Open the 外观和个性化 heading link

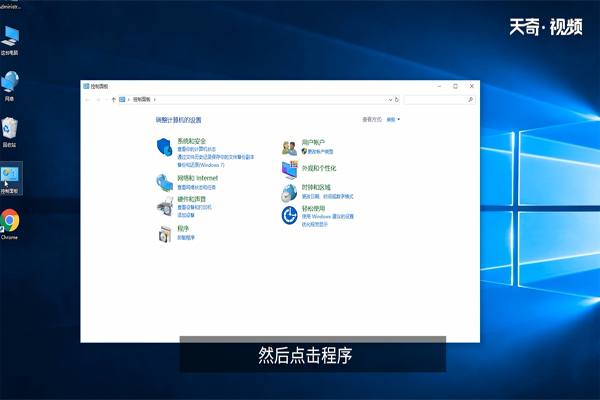[319, 168]
